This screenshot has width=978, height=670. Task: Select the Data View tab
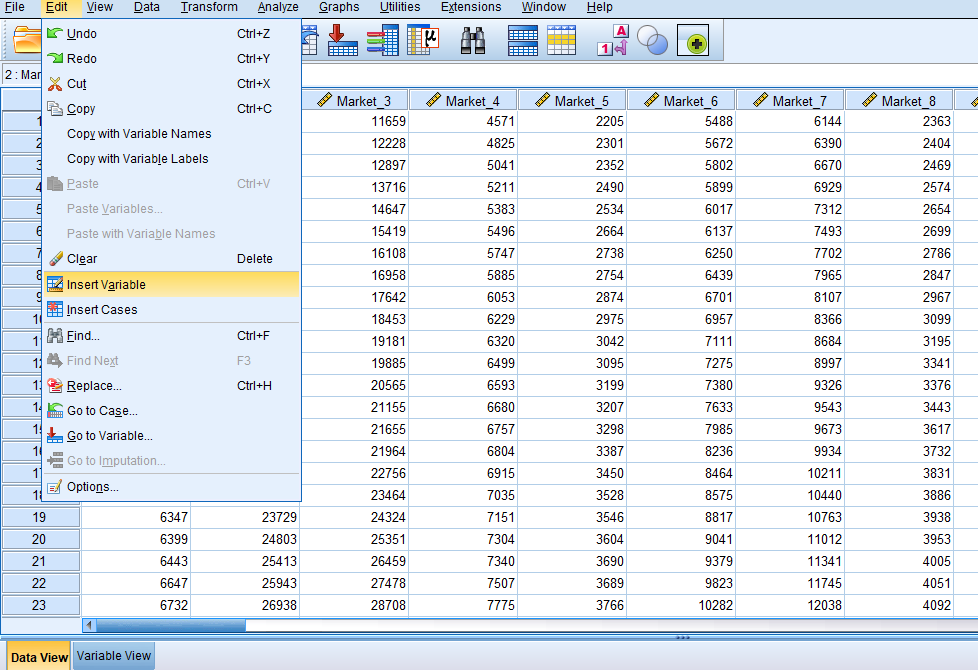pyautogui.click(x=39, y=657)
